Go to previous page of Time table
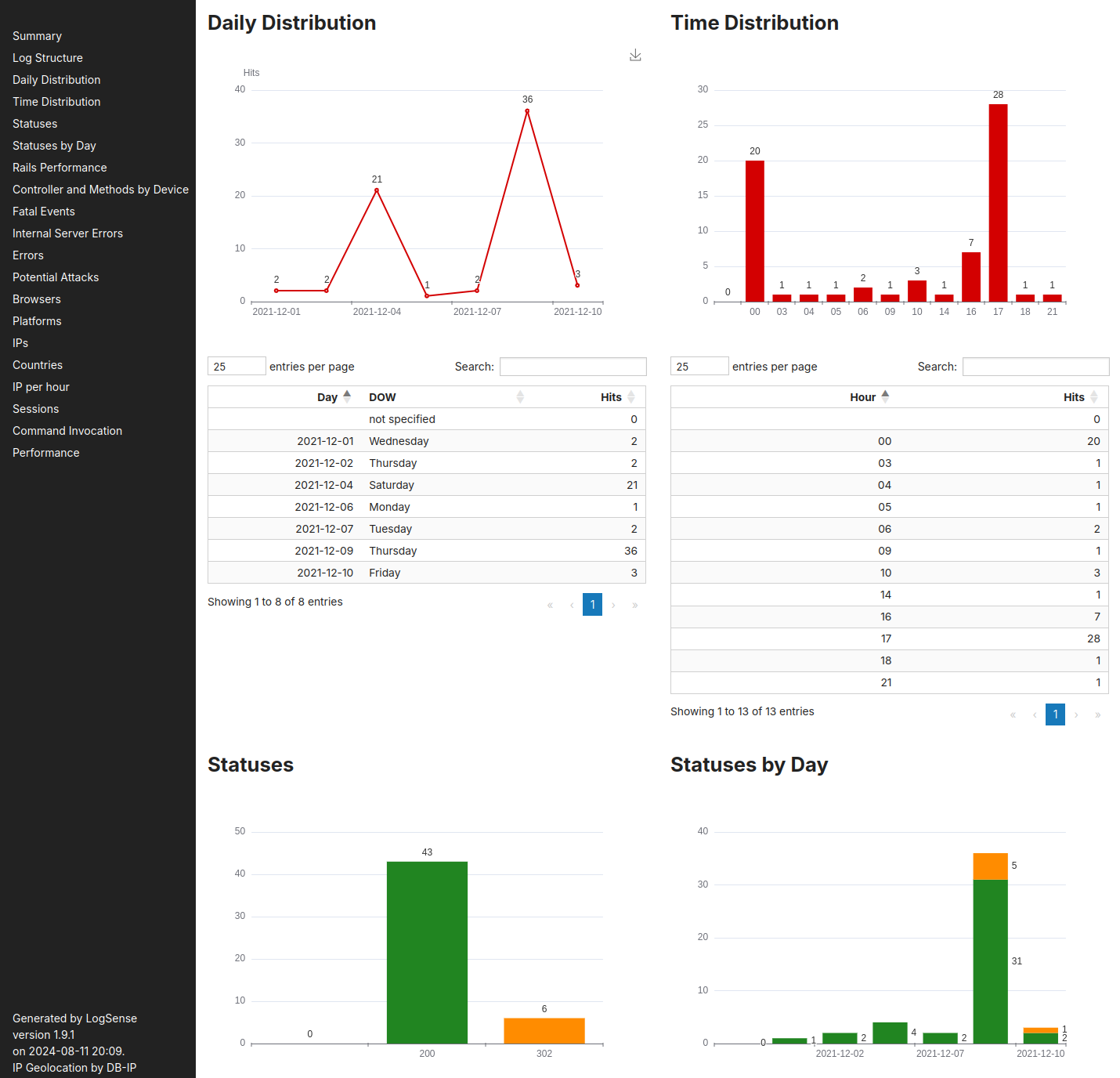Viewport: 1120px width, 1078px height. coord(1035,714)
